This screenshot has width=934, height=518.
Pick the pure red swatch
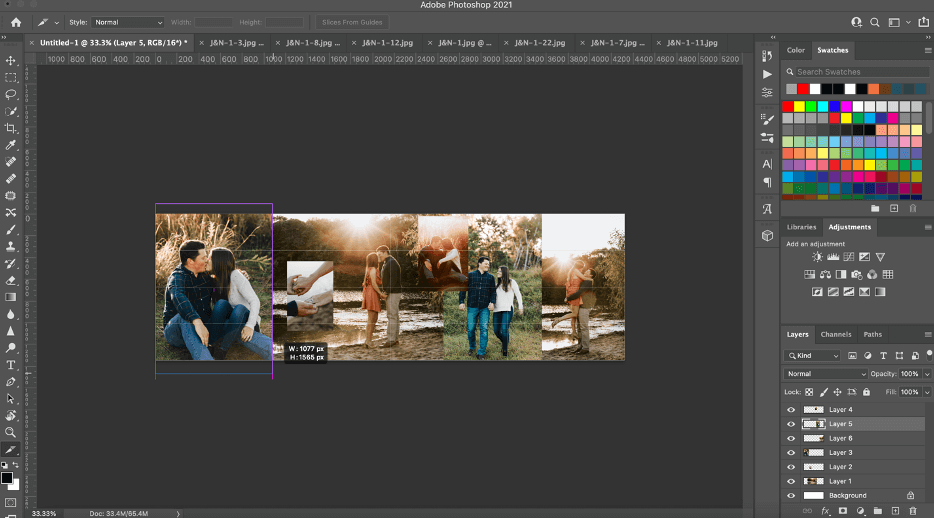point(787,106)
